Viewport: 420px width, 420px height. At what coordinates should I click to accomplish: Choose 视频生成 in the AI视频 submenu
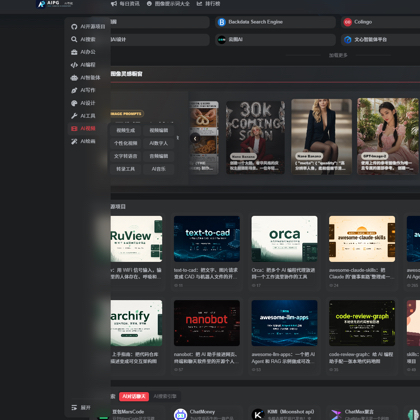(x=126, y=130)
